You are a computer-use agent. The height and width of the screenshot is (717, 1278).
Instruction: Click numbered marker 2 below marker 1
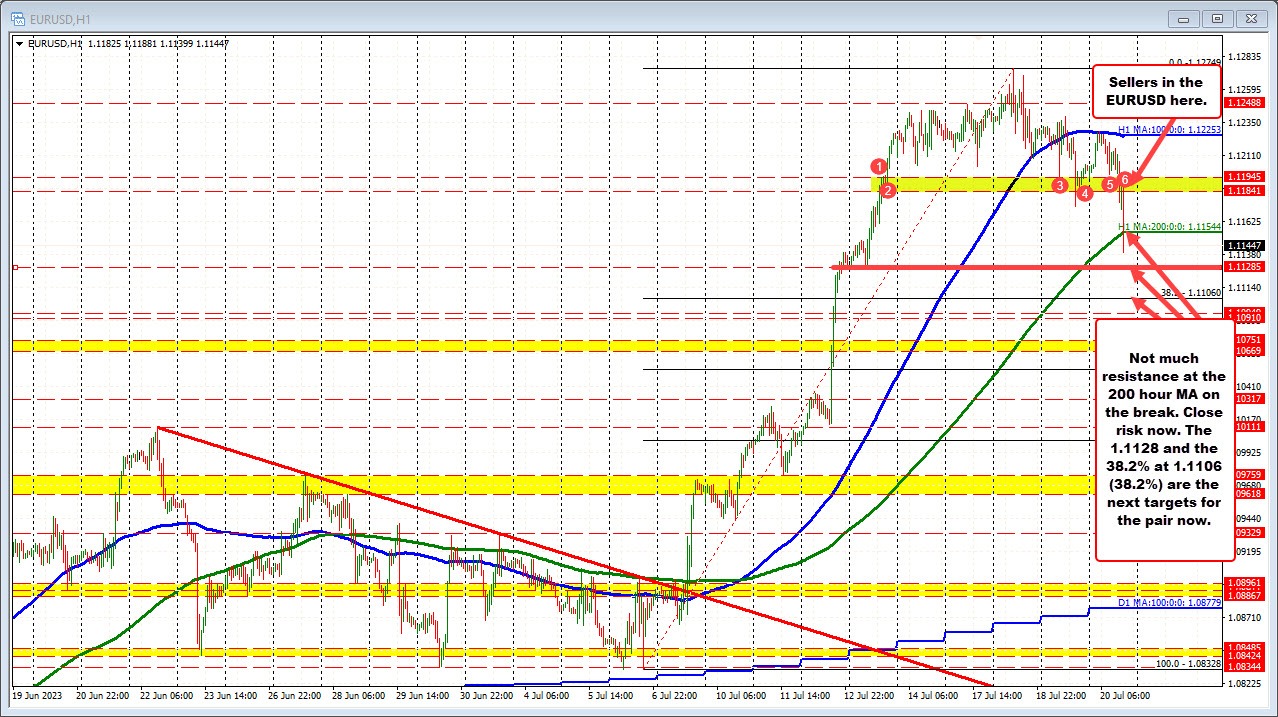click(x=888, y=190)
